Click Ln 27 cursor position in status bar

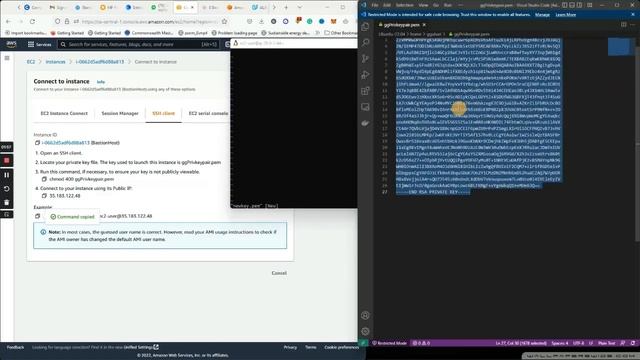click(521, 343)
